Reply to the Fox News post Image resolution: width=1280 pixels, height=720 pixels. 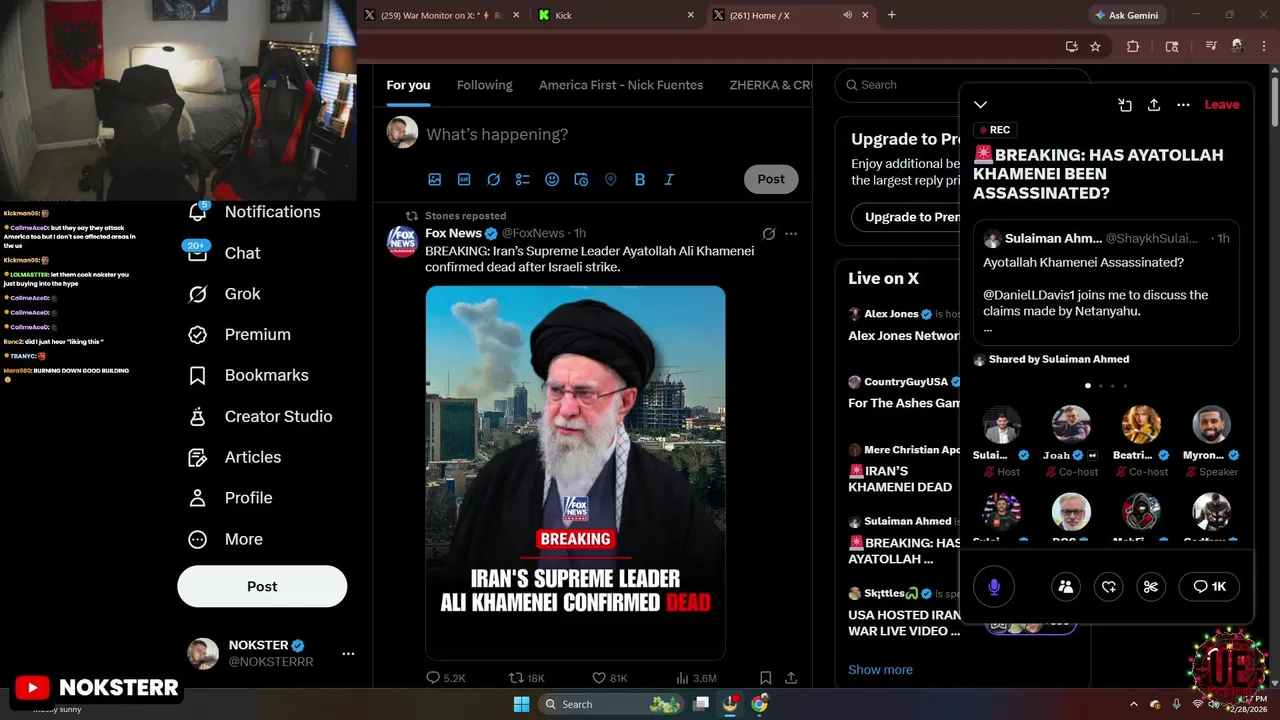coord(446,678)
